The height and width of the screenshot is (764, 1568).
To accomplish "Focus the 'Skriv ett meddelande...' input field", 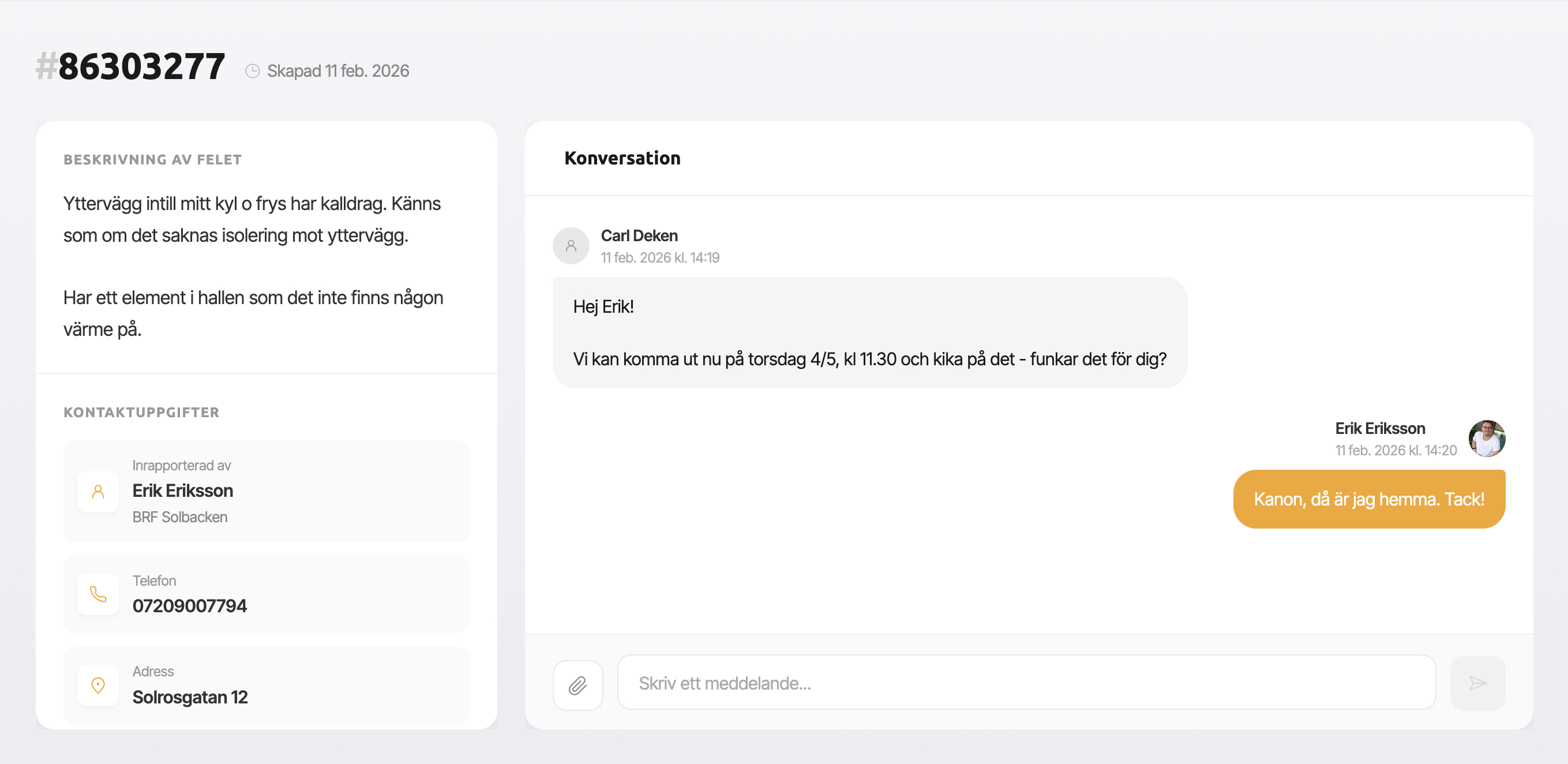I will [1026, 683].
